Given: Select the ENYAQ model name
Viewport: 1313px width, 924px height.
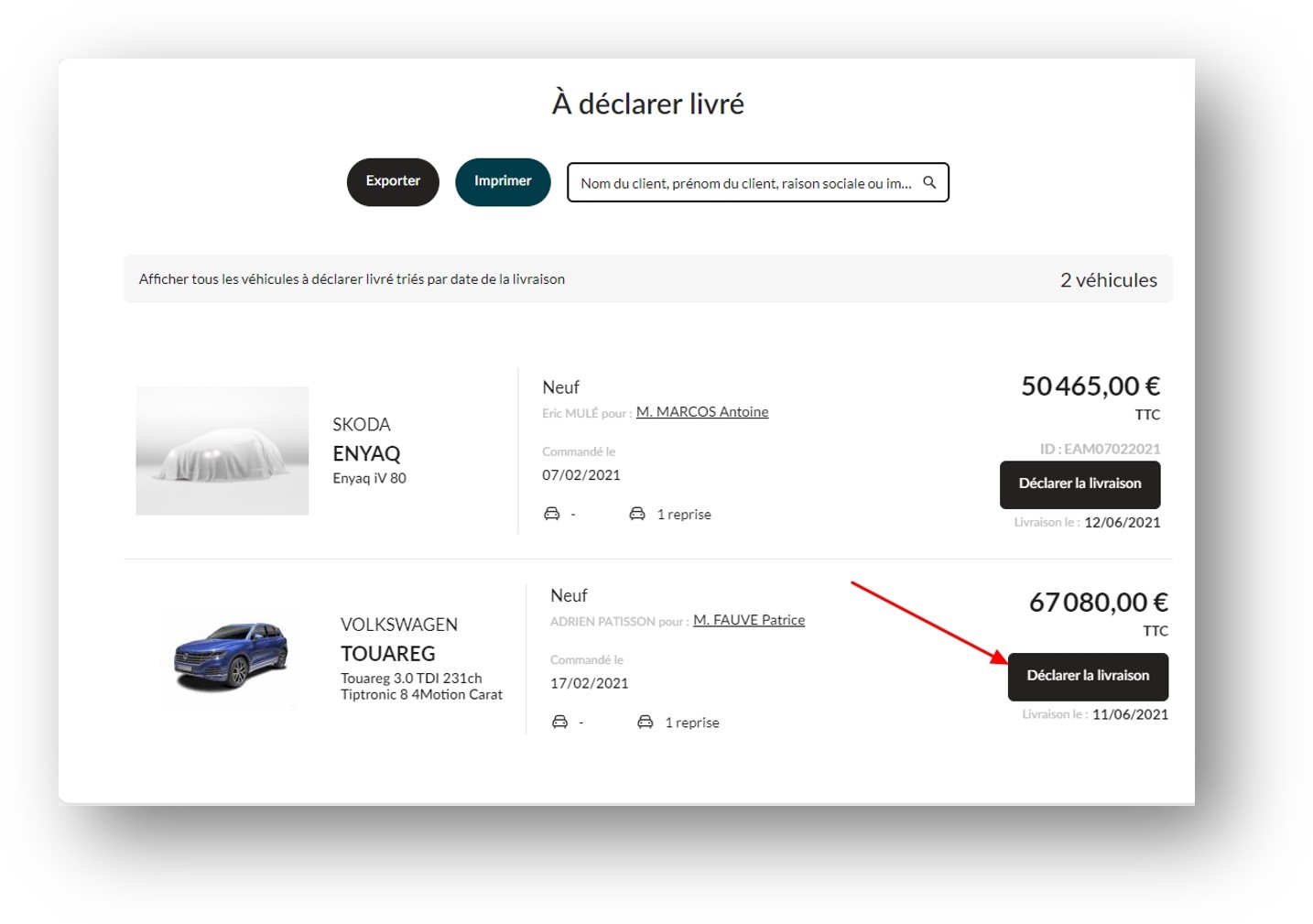Looking at the screenshot, I should tap(366, 453).
